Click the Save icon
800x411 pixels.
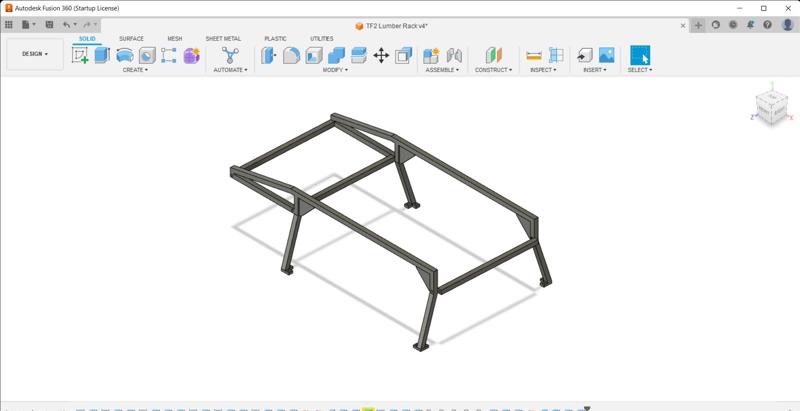point(49,24)
